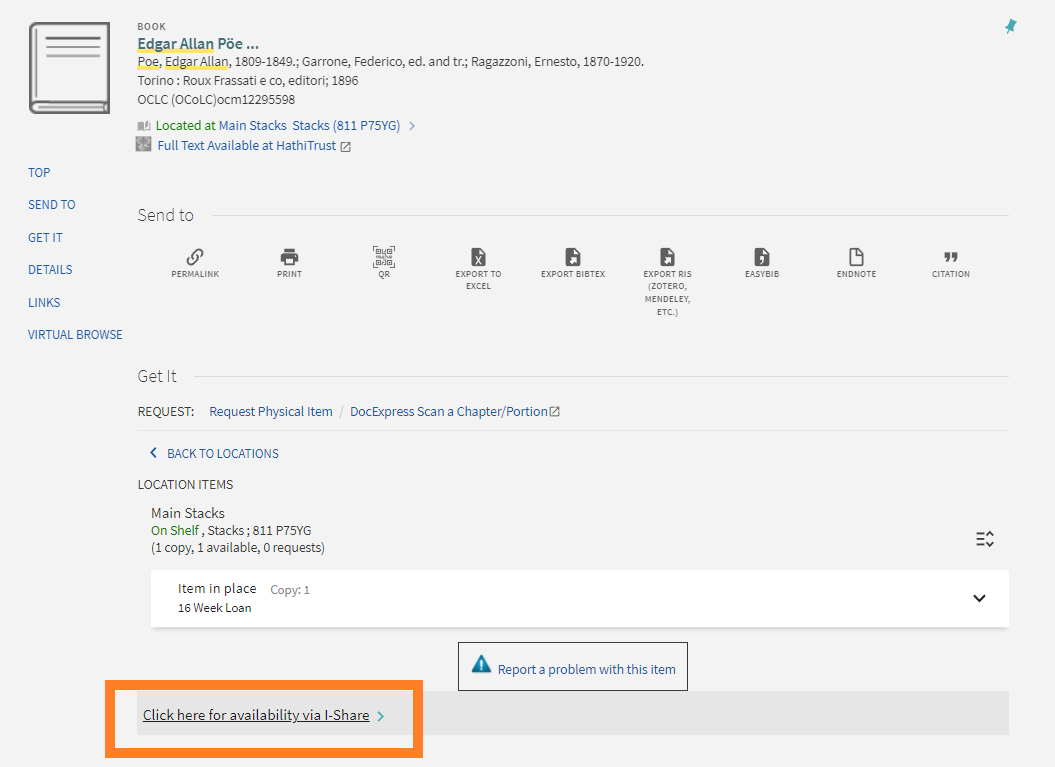Click the book cover thumbnail
The image size is (1055, 767).
70,67
